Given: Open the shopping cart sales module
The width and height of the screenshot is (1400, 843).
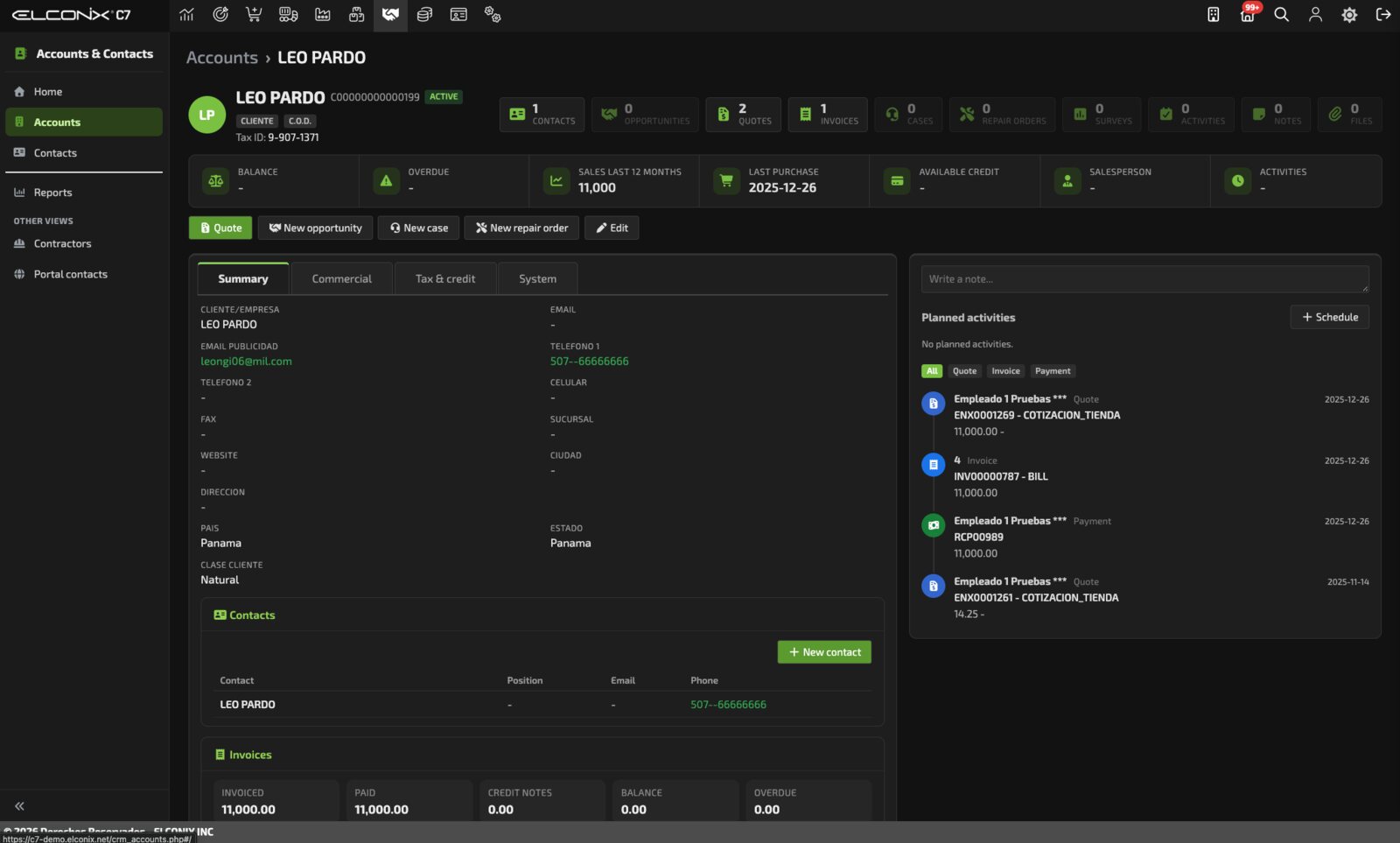Looking at the screenshot, I should (x=254, y=15).
